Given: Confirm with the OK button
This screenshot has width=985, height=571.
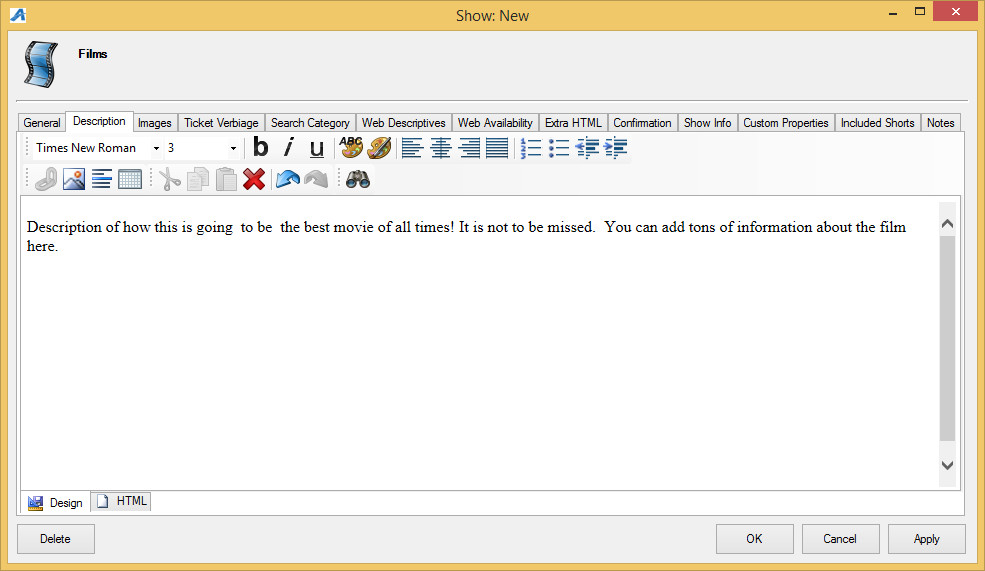Looking at the screenshot, I should pyautogui.click(x=754, y=539).
